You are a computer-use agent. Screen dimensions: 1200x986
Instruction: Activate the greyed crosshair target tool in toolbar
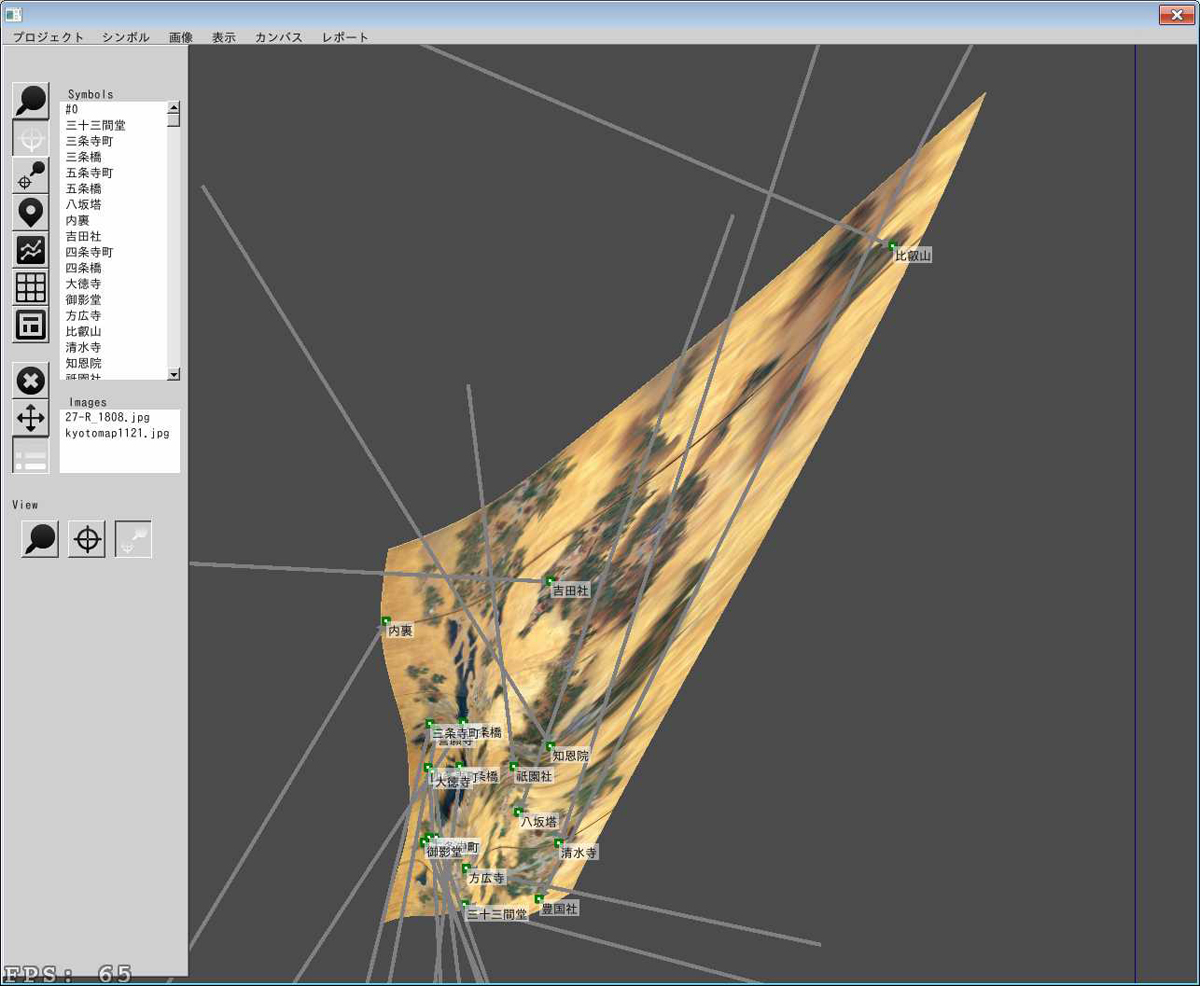coord(31,138)
